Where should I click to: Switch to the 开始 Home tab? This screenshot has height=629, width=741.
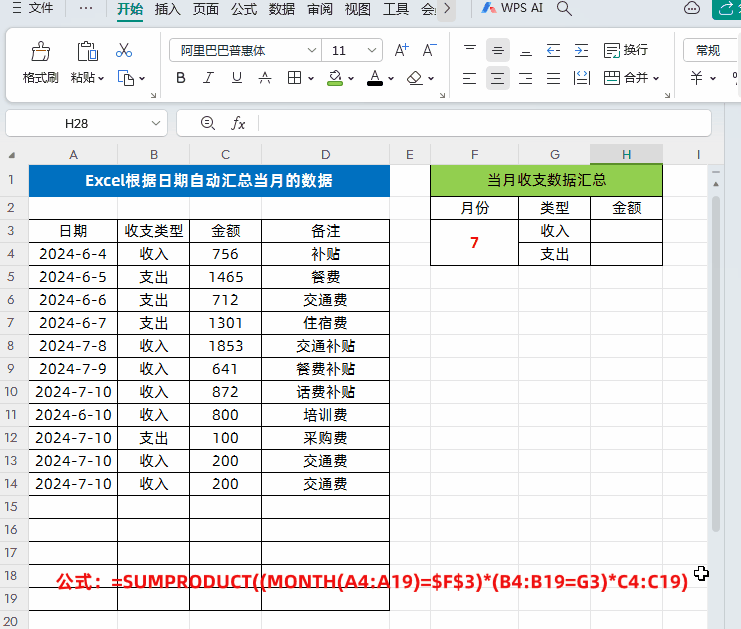130,9
